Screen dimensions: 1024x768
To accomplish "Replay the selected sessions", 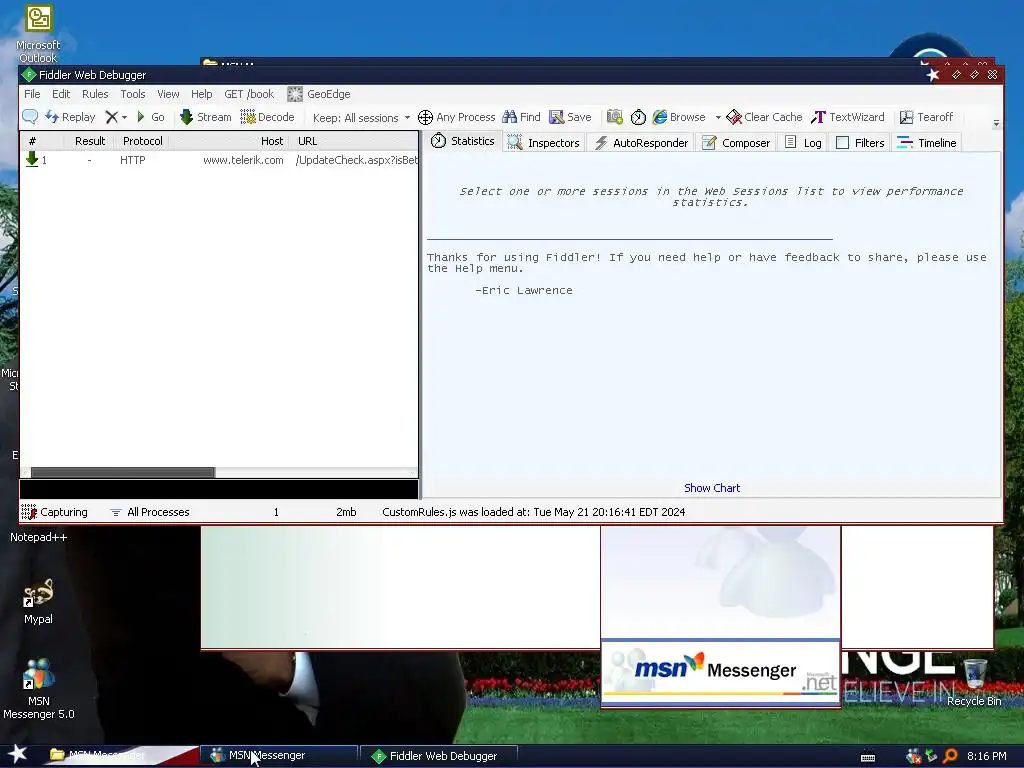I will [x=70, y=117].
